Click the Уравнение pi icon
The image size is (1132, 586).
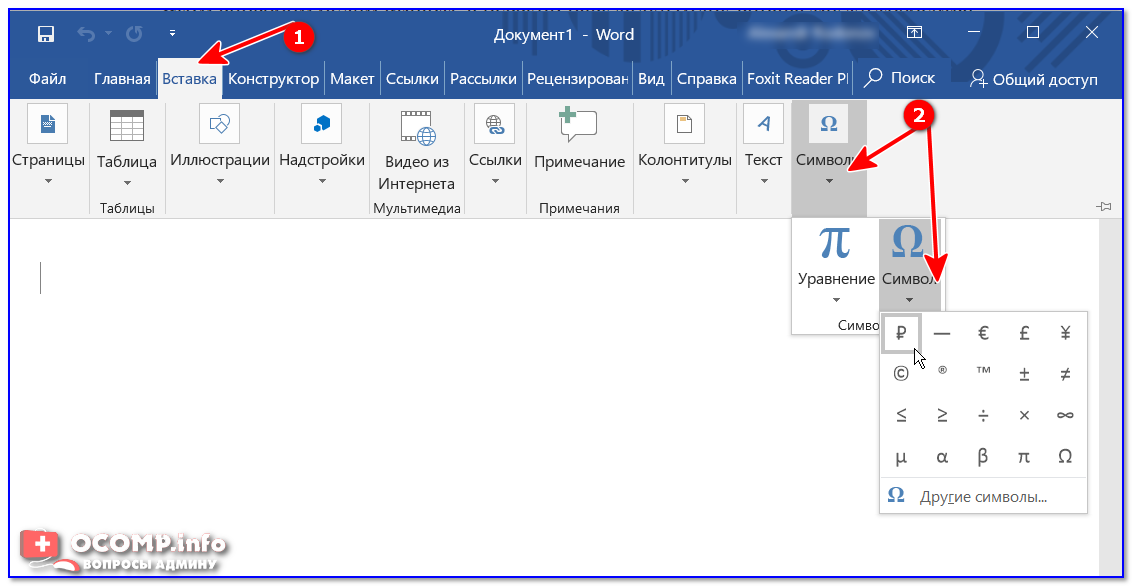(835, 242)
